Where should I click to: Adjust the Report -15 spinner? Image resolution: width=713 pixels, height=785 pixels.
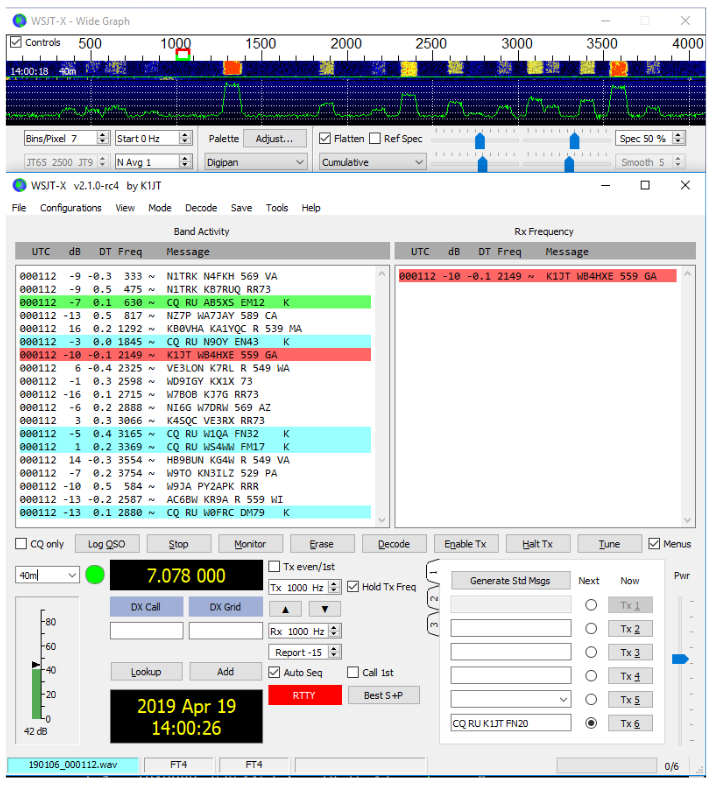(x=334, y=652)
